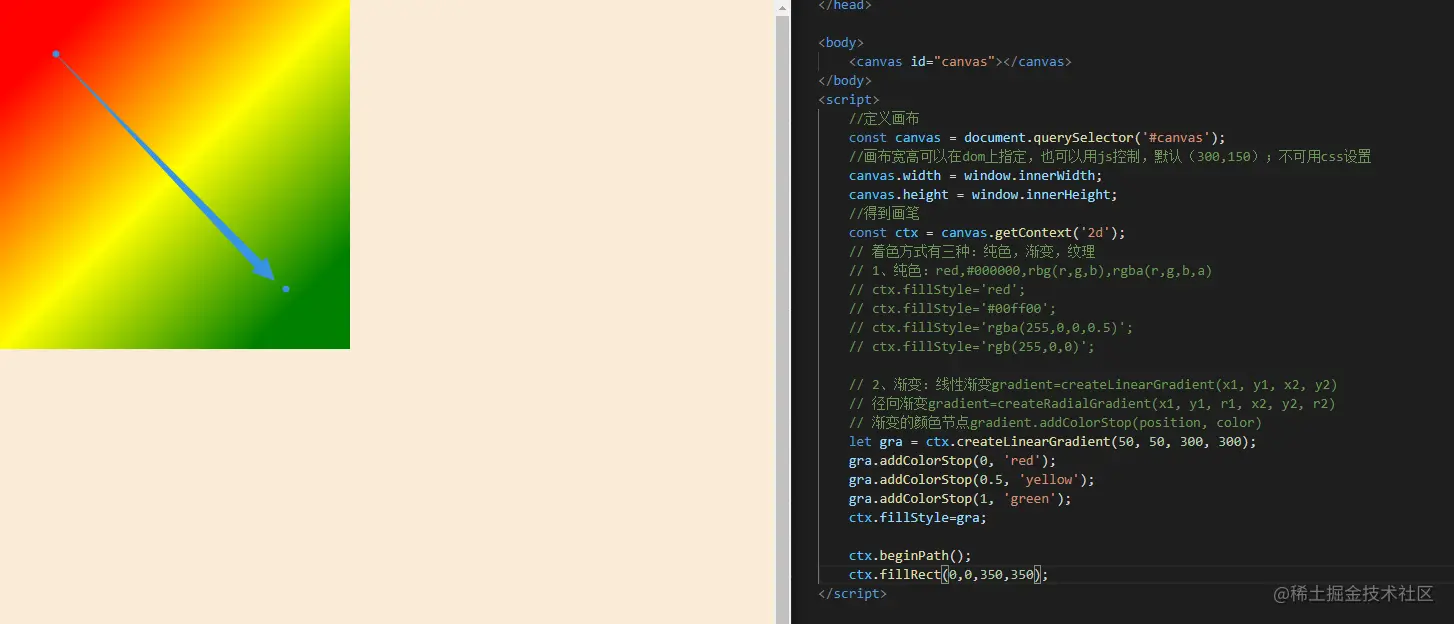Click the browser page's vertical scrollbar
Viewport: 1454px width, 624px height.
click(782, 312)
